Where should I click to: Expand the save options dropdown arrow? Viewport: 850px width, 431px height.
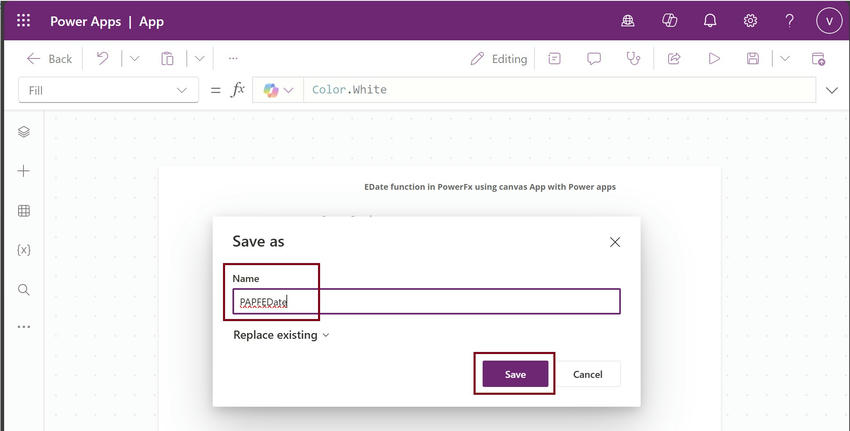pos(785,59)
